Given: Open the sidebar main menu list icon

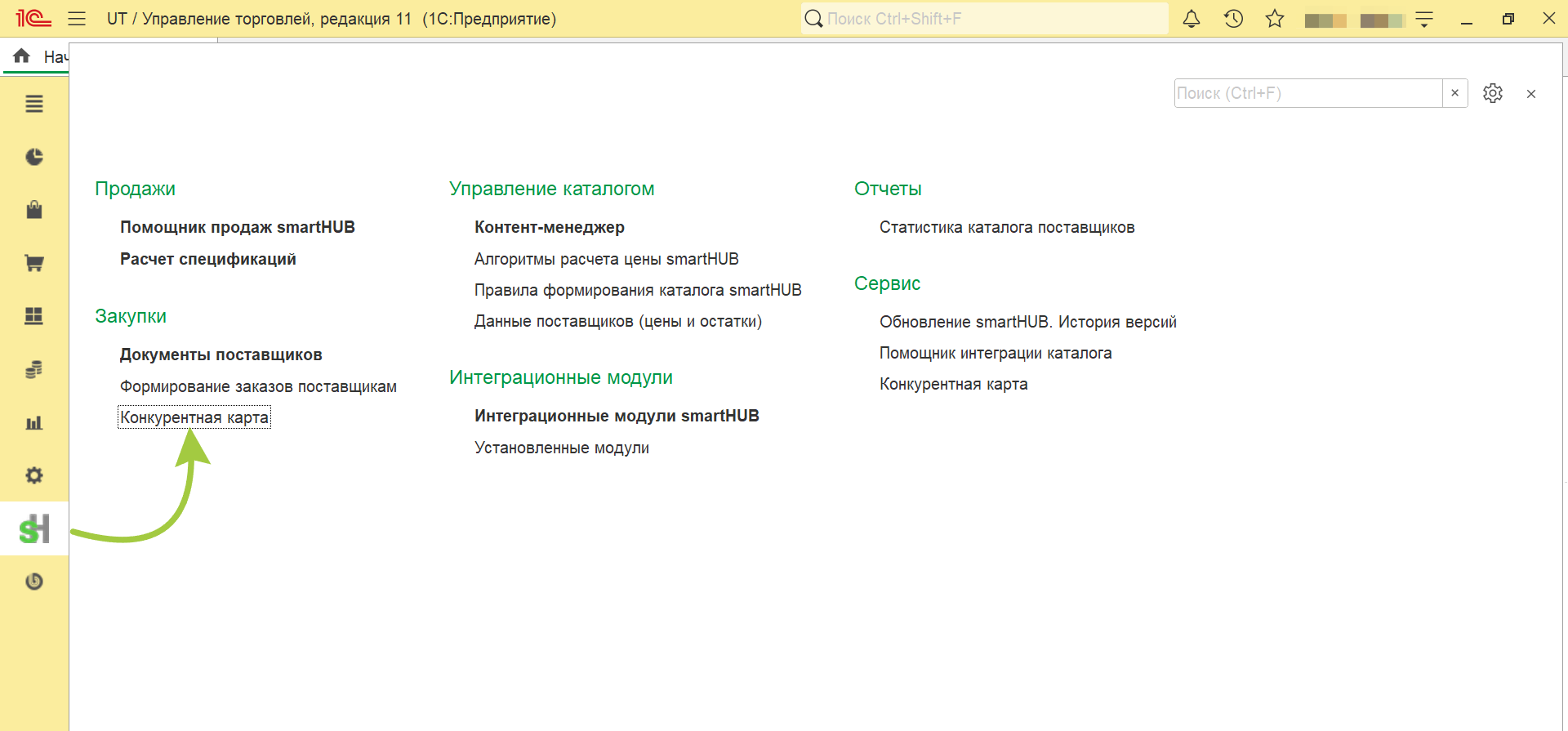Looking at the screenshot, I should point(34,104).
